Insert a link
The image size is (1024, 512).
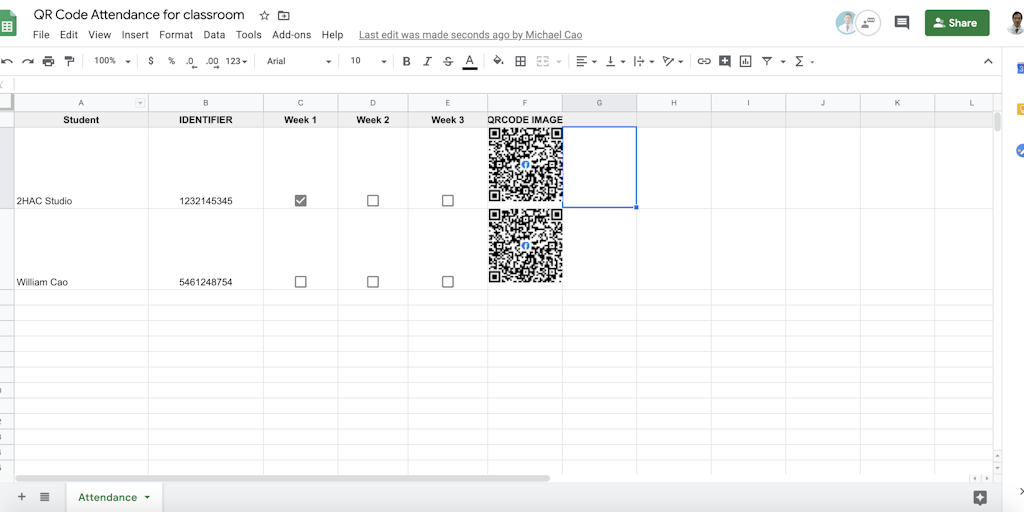[x=704, y=61]
